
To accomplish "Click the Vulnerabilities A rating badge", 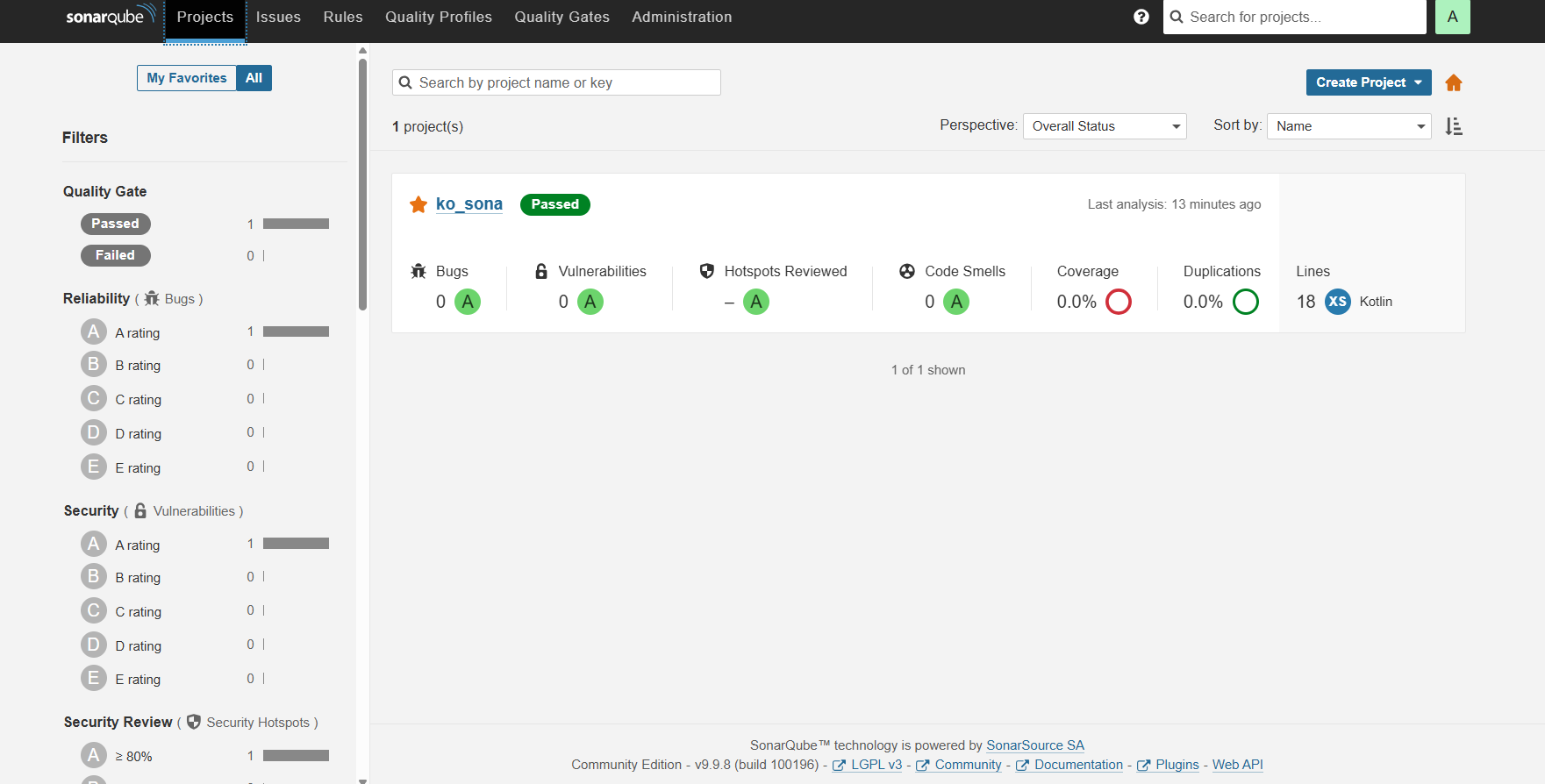I will (590, 302).
